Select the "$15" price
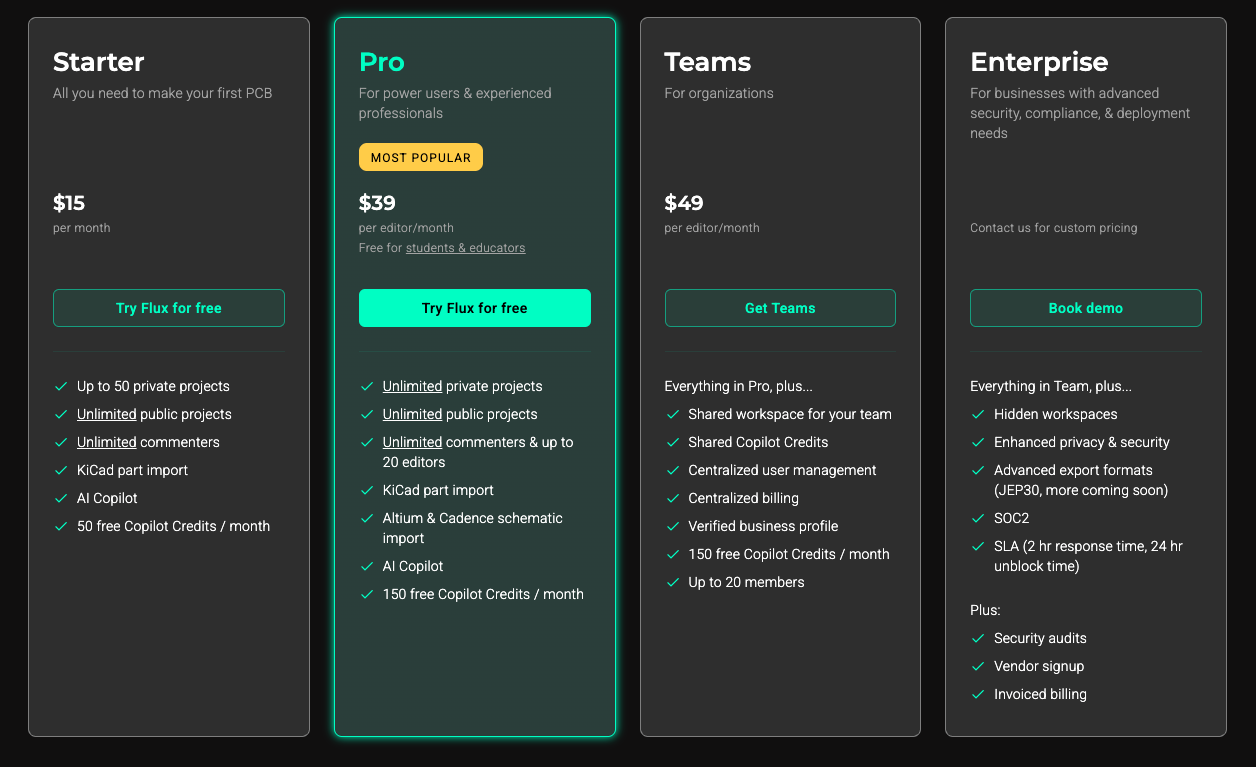This screenshot has width=1256, height=767. tap(69, 203)
